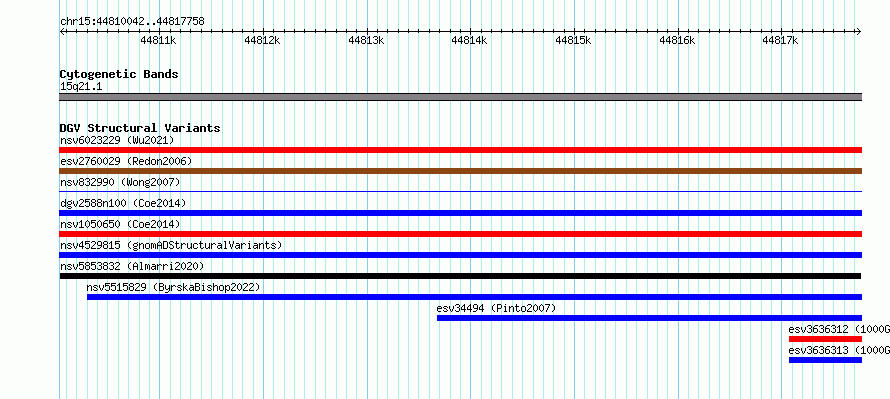Open the esv3636312 variant label
The image size is (890, 399).
[x=839, y=329]
